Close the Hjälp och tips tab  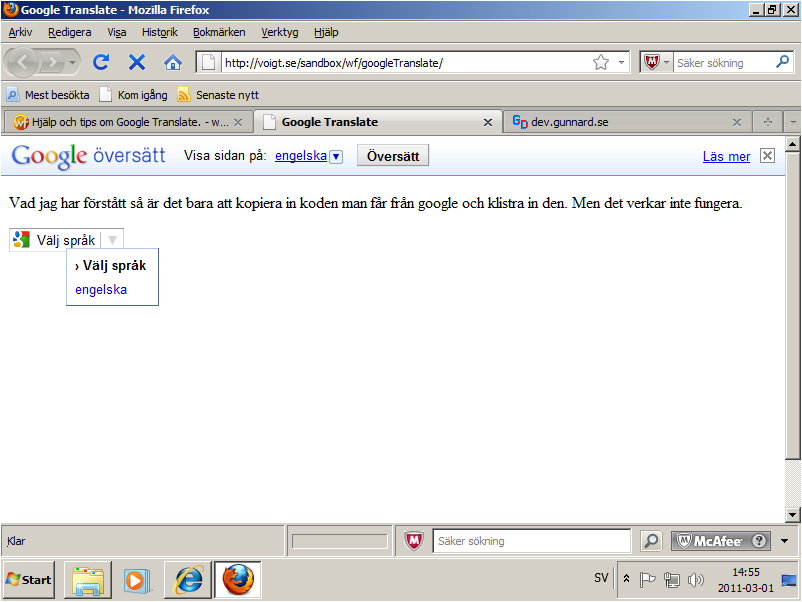[x=238, y=122]
